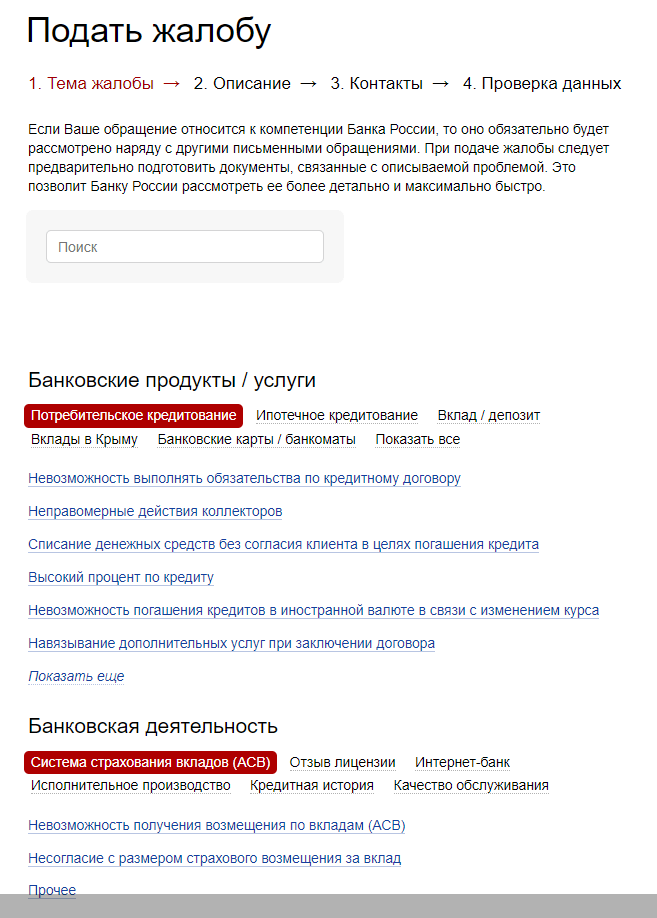Open the Интернет-банк category

[x=463, y=763]
